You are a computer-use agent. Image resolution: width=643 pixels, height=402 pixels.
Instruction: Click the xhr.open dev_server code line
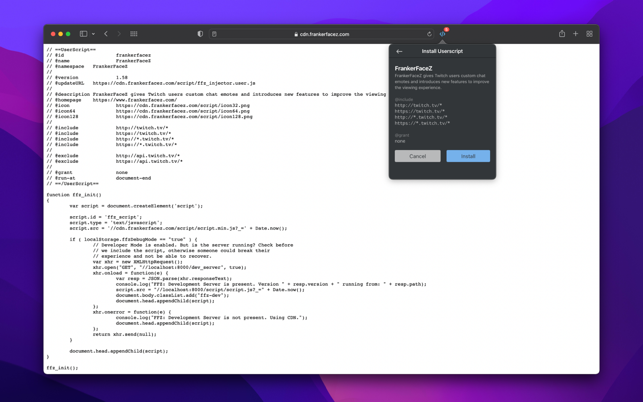click(169, 267)
